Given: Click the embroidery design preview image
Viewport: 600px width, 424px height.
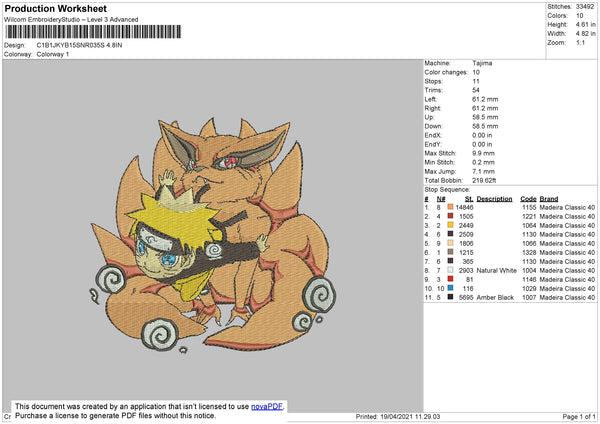Looking at the screenshot, I should [214, 234].
